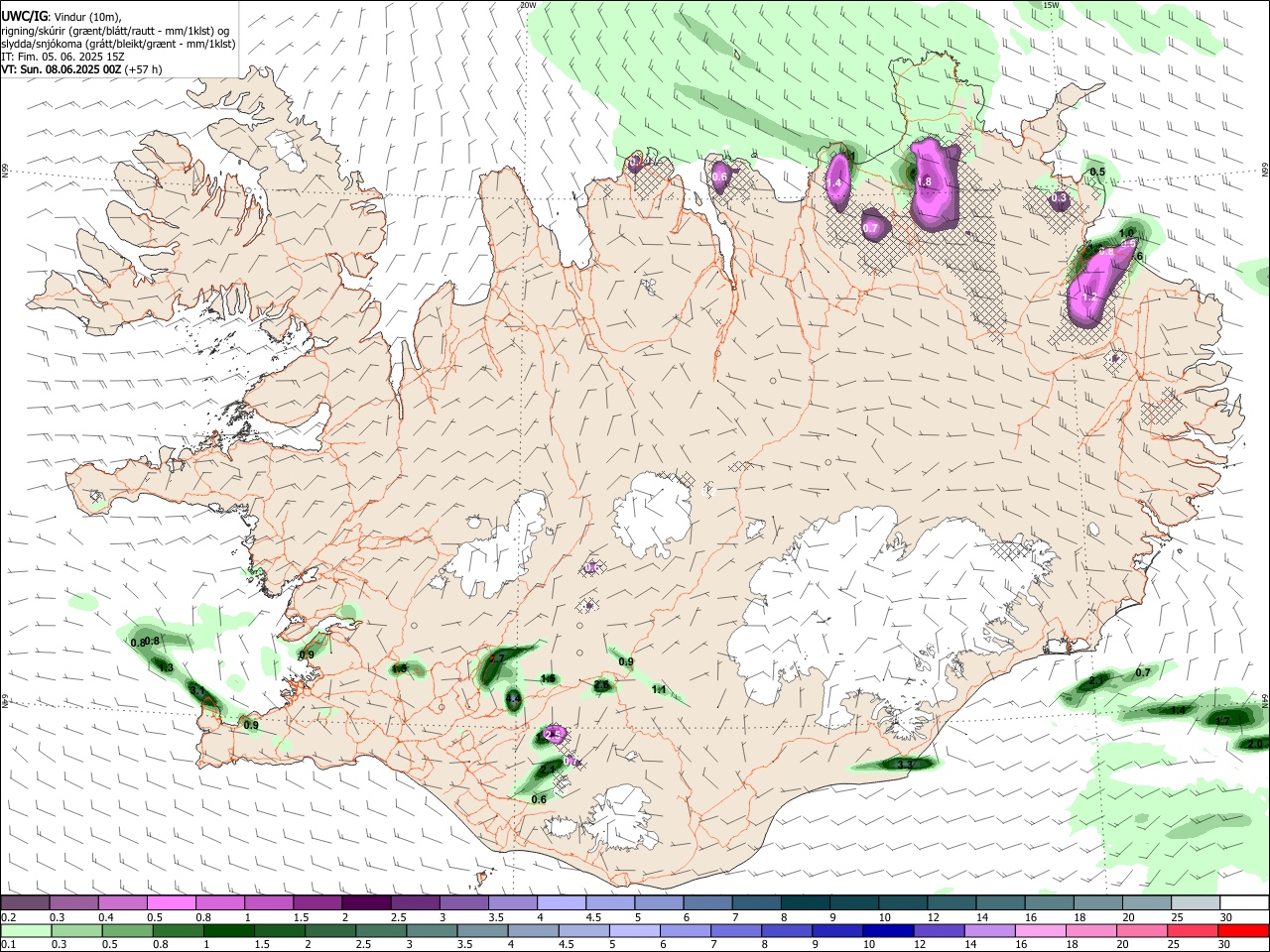Click the black '0.6' value below the 2.1 area
Image resolution: width=1270 pixels, height=952 pixels.
(540, 799)
